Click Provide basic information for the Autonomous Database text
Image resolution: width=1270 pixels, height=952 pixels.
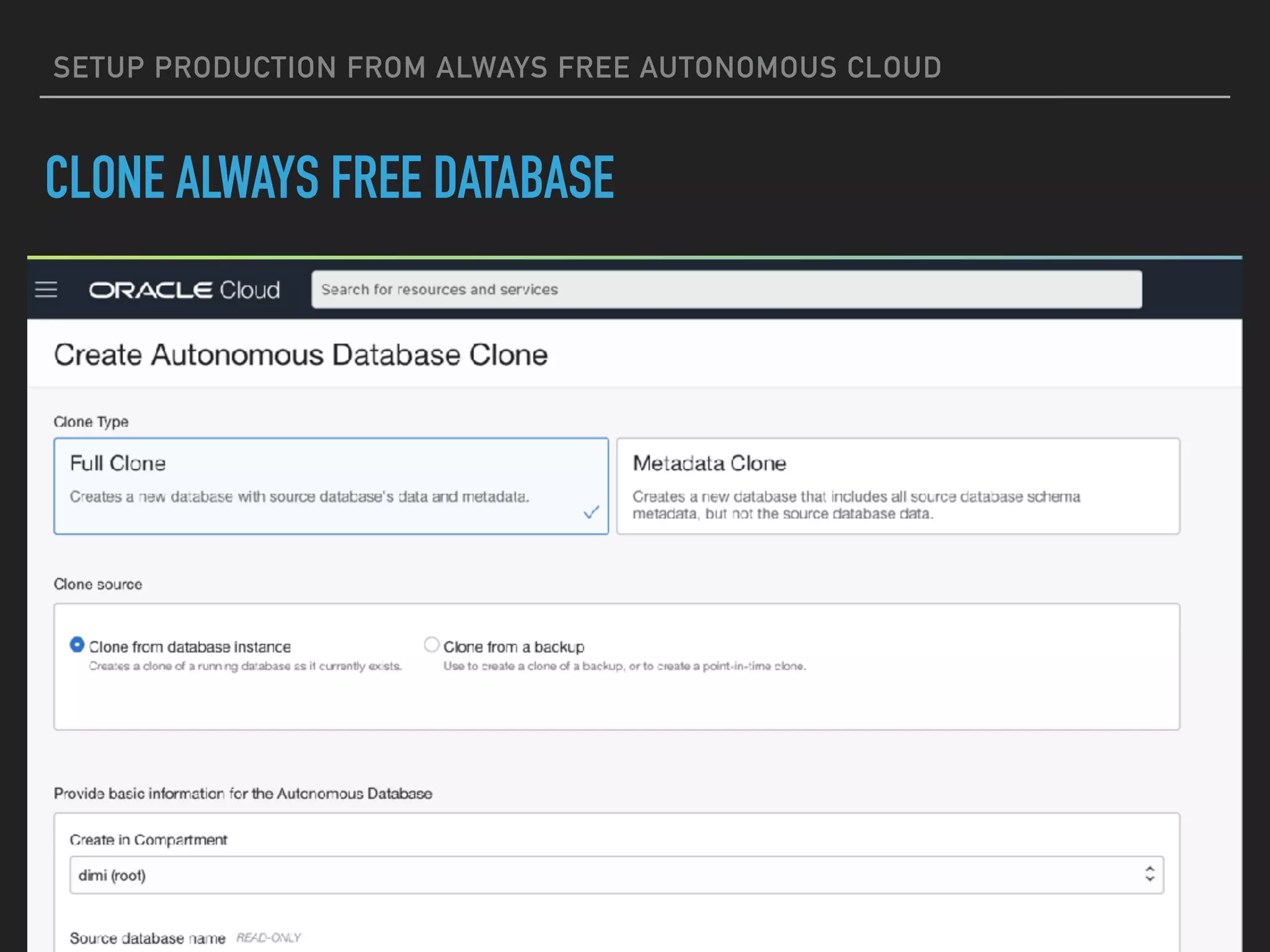pyautogui.click(x=243, y=793)
